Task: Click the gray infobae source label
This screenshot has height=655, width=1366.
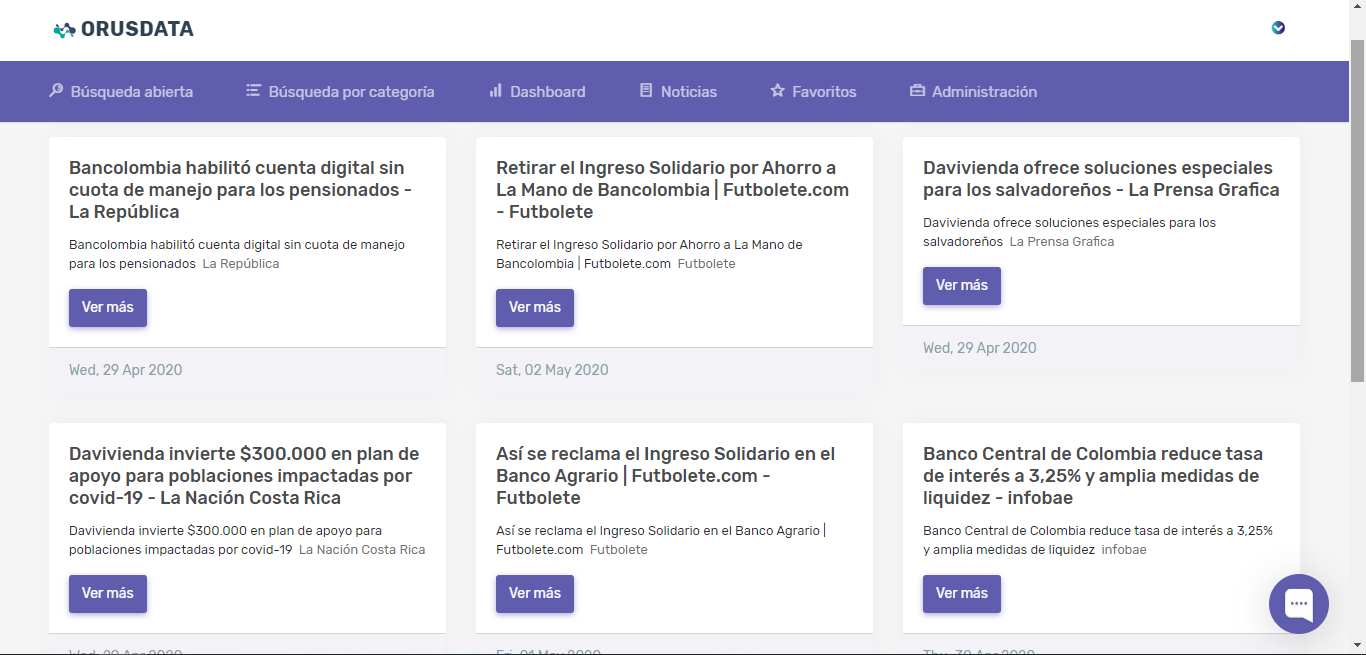Action: [1124, 550]
